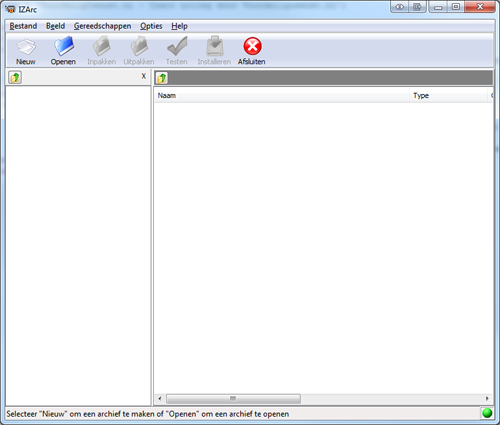Click the horizontal scrollbar right arrow
The width and height of the screenshot is (500, 425).
click(x=487, y=398)
